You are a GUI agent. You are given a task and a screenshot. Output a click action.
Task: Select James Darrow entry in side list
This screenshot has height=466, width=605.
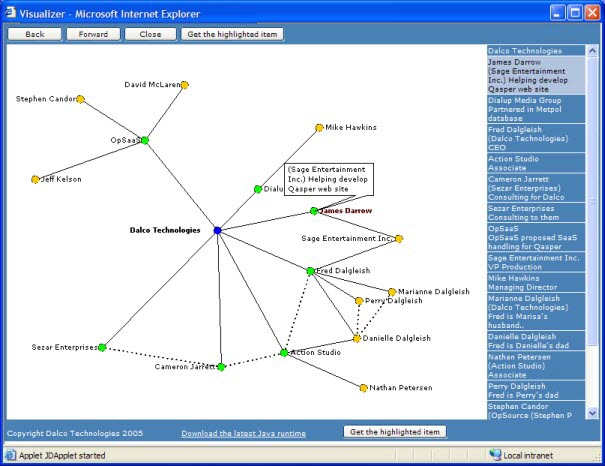536,76
